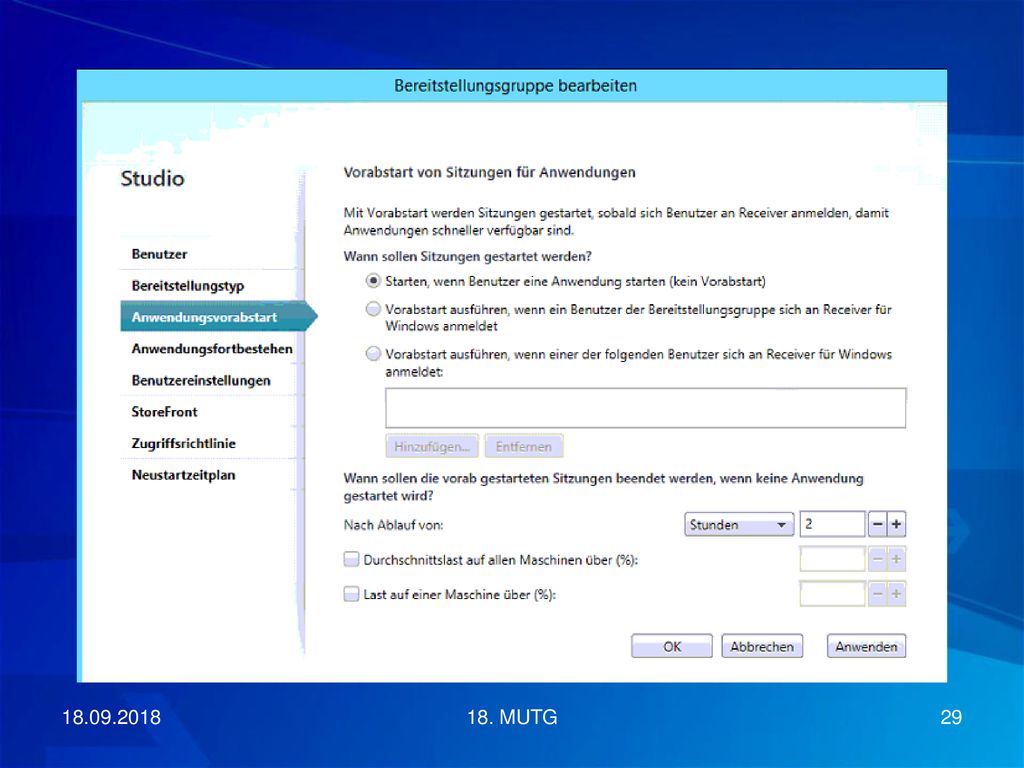Screen dimensions: 1024x768
Task: Click the 'Nach Ablauf von:' label
Action: coord(393,525)
